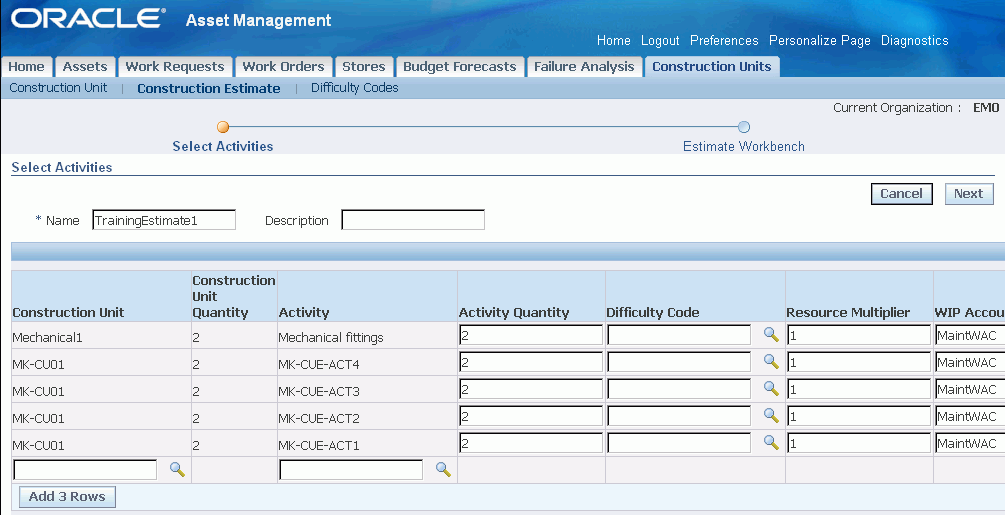Focus WIP Account field for MK-CUE-ACT2 row
Screen dimensions: 1005x515
(970, 416)
